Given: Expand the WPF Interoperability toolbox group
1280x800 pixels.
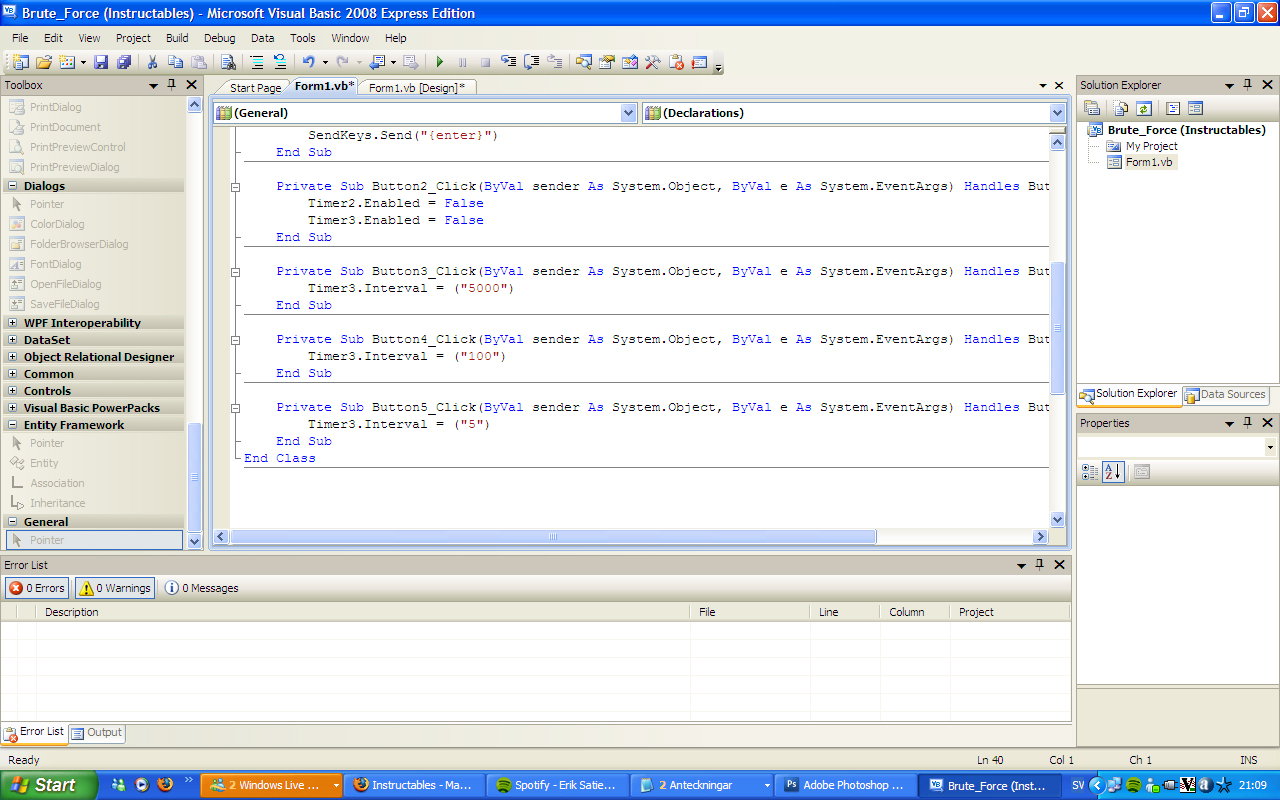Looking at the screenshot, I should tap(13, 323).
